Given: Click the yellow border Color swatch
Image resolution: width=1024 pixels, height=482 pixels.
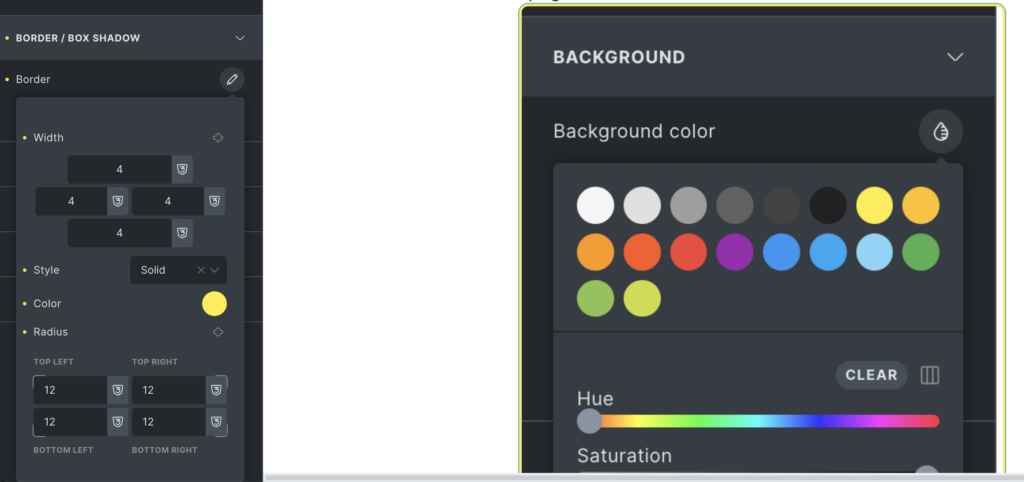Looking at the screenshot, I should (x=214, y=304).
